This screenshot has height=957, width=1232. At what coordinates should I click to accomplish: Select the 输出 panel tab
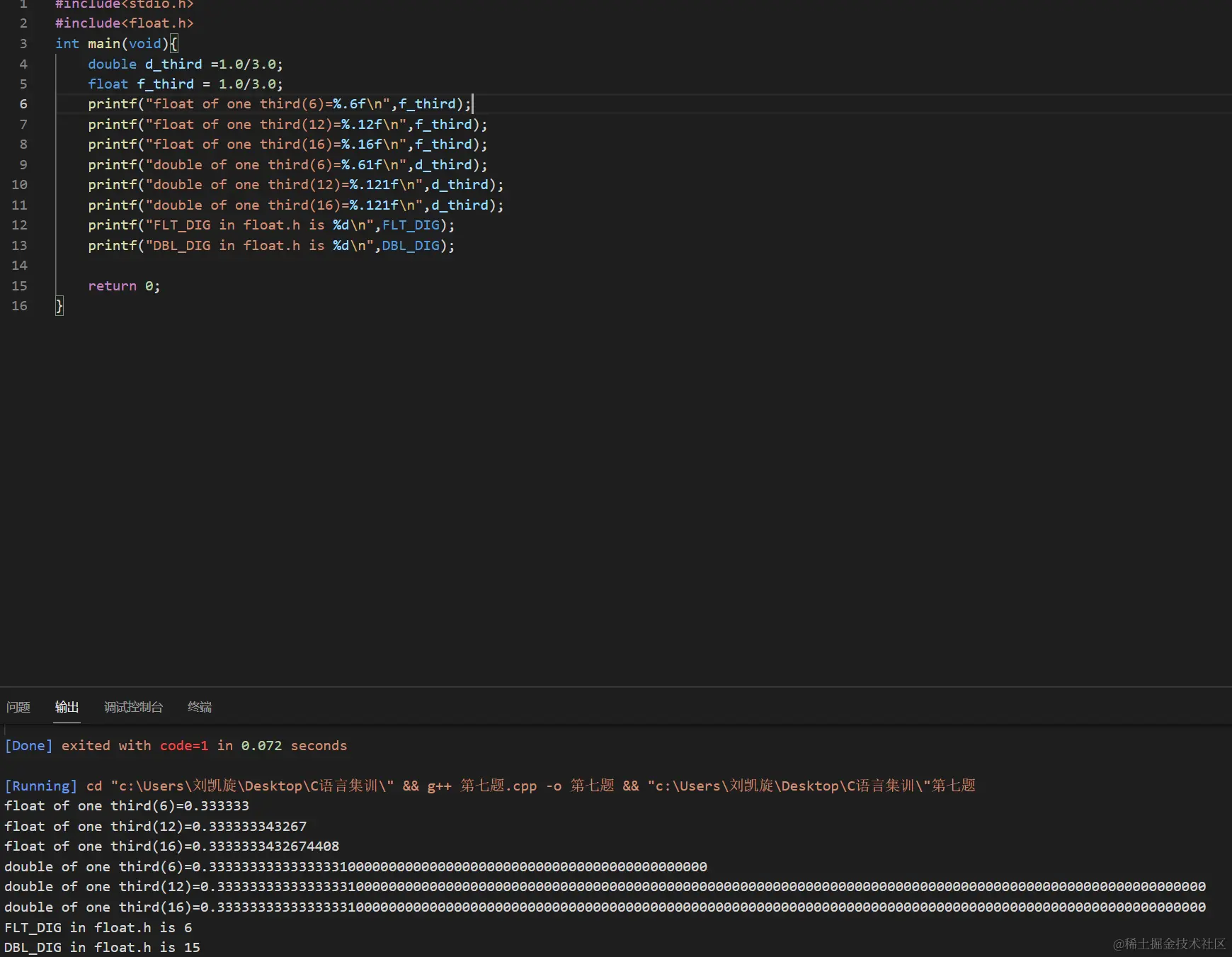point(67,707)
